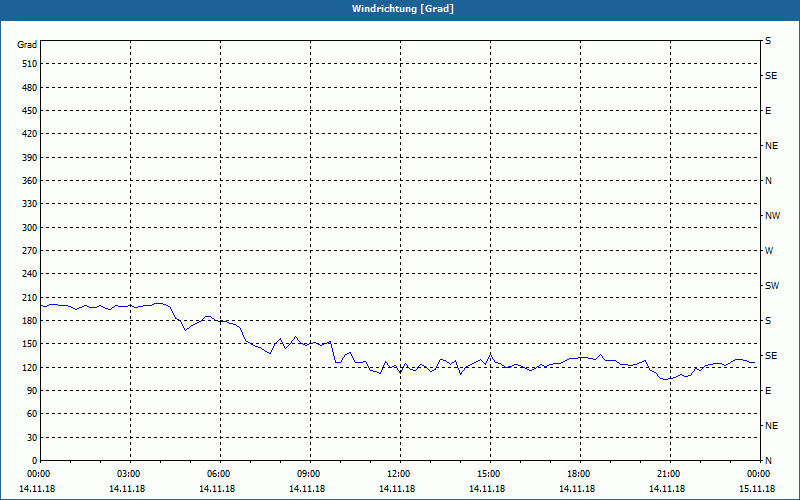This screenshot has width=800, height=500.
Task: Select the 14.11.18 date under 18:00
Action: pyautogui.click(x=577, y=489)
